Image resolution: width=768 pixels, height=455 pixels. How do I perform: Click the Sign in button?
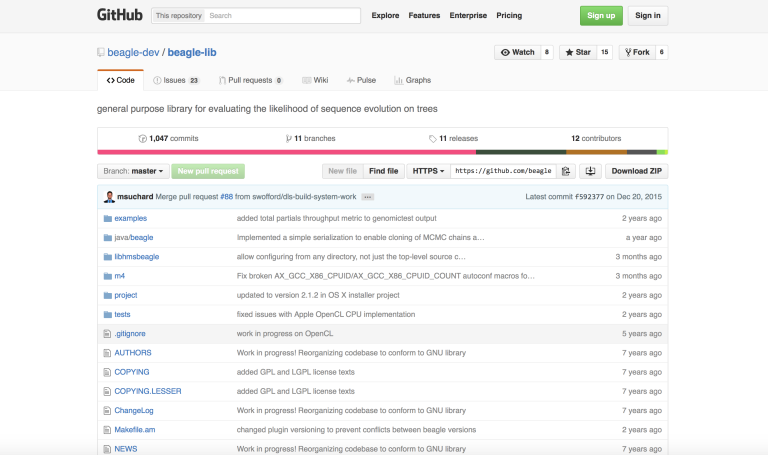(x=648, y=16)
